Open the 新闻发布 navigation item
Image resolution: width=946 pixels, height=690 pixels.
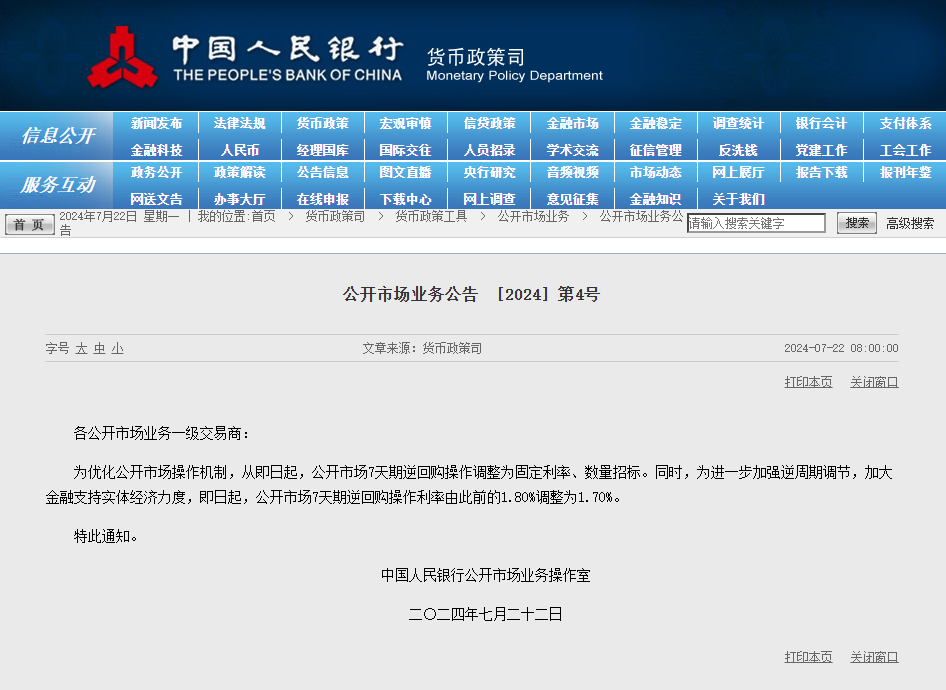tap(157, 124)
